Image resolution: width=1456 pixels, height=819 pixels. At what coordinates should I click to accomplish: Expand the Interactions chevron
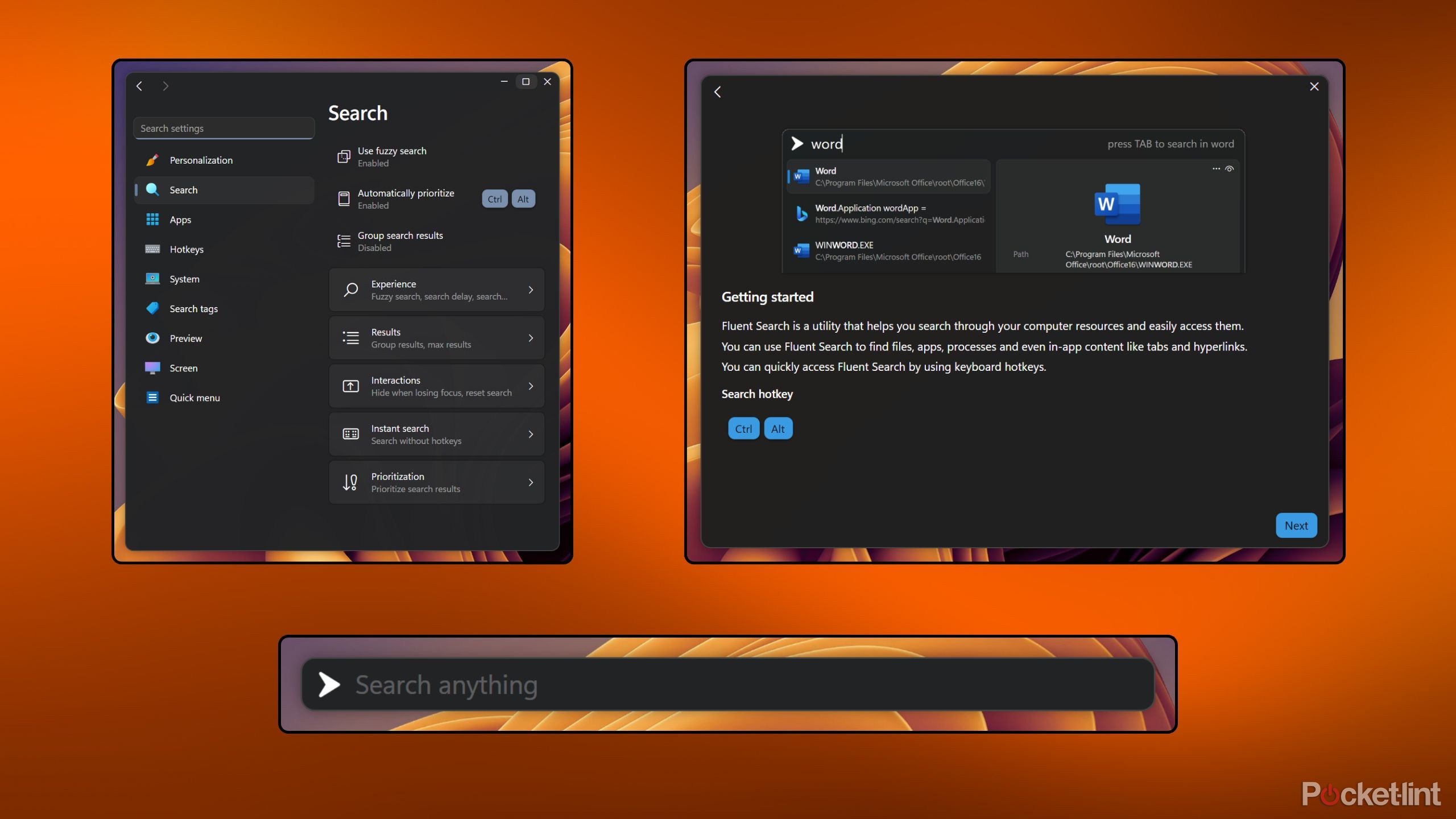pos(531,386)
